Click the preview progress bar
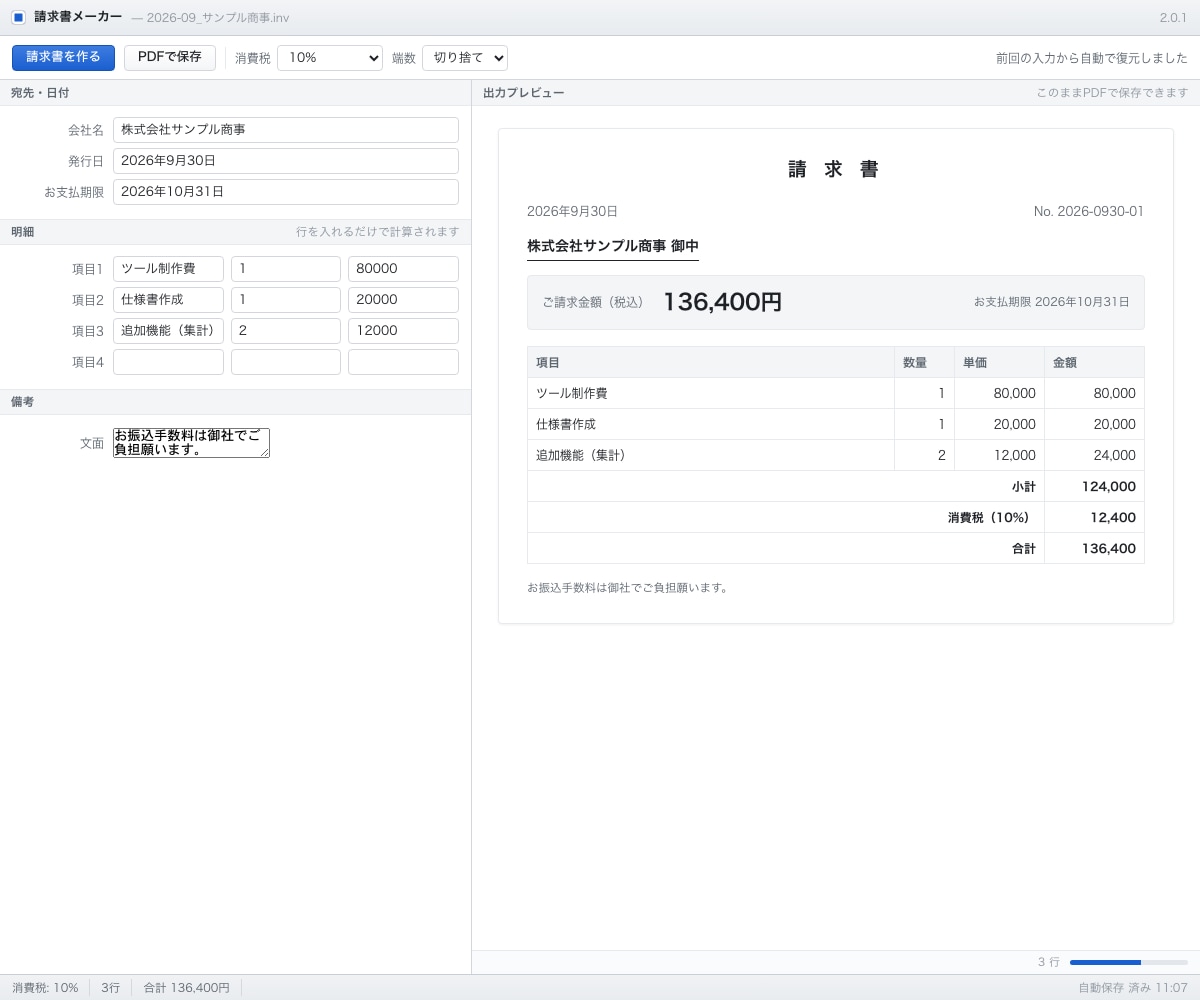 coord(1129,962)
